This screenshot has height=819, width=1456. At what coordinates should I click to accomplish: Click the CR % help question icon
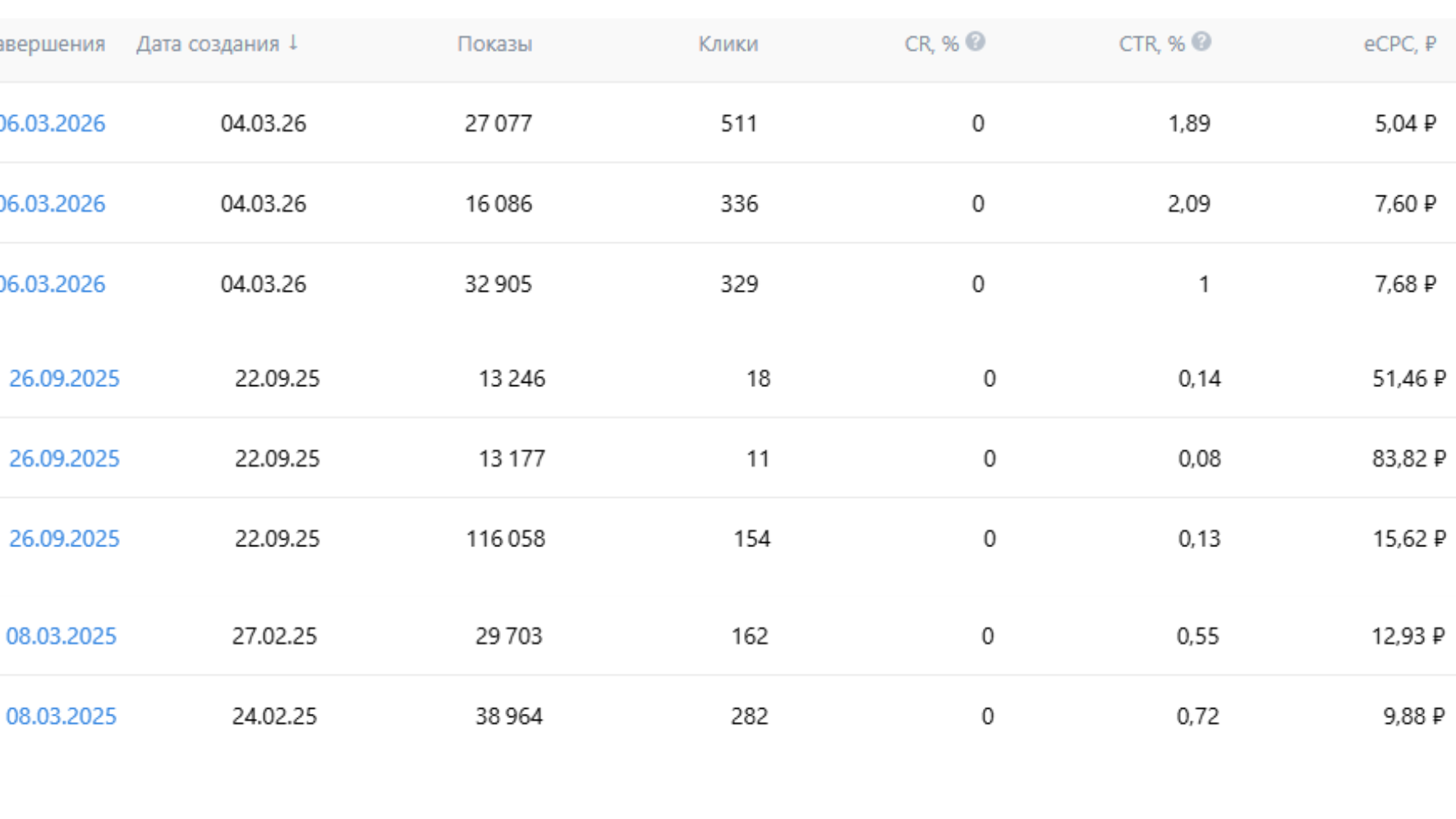coord(975,42)
